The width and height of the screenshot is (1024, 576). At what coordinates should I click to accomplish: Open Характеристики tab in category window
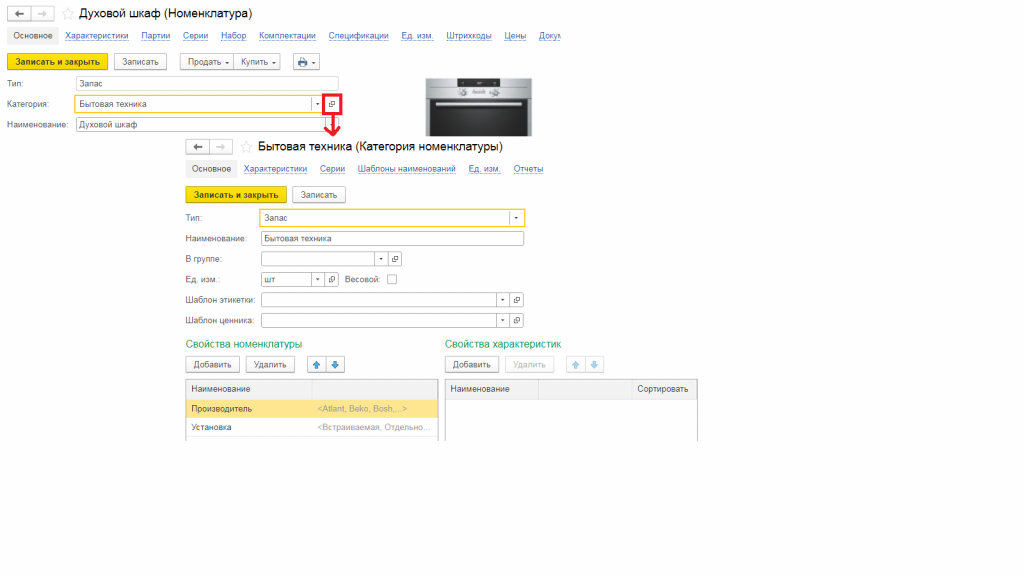coord(276,169)
